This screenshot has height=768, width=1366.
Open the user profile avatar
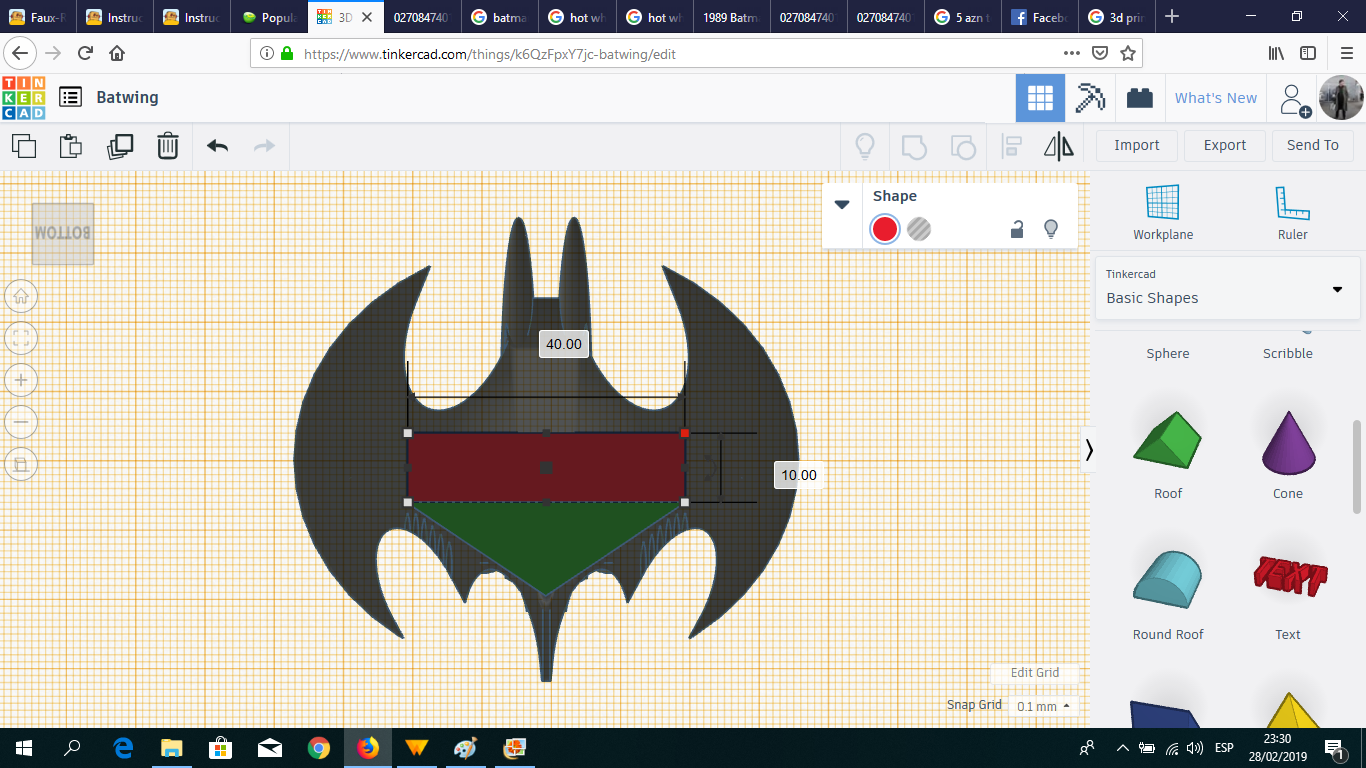click(x=1341, y=98)
